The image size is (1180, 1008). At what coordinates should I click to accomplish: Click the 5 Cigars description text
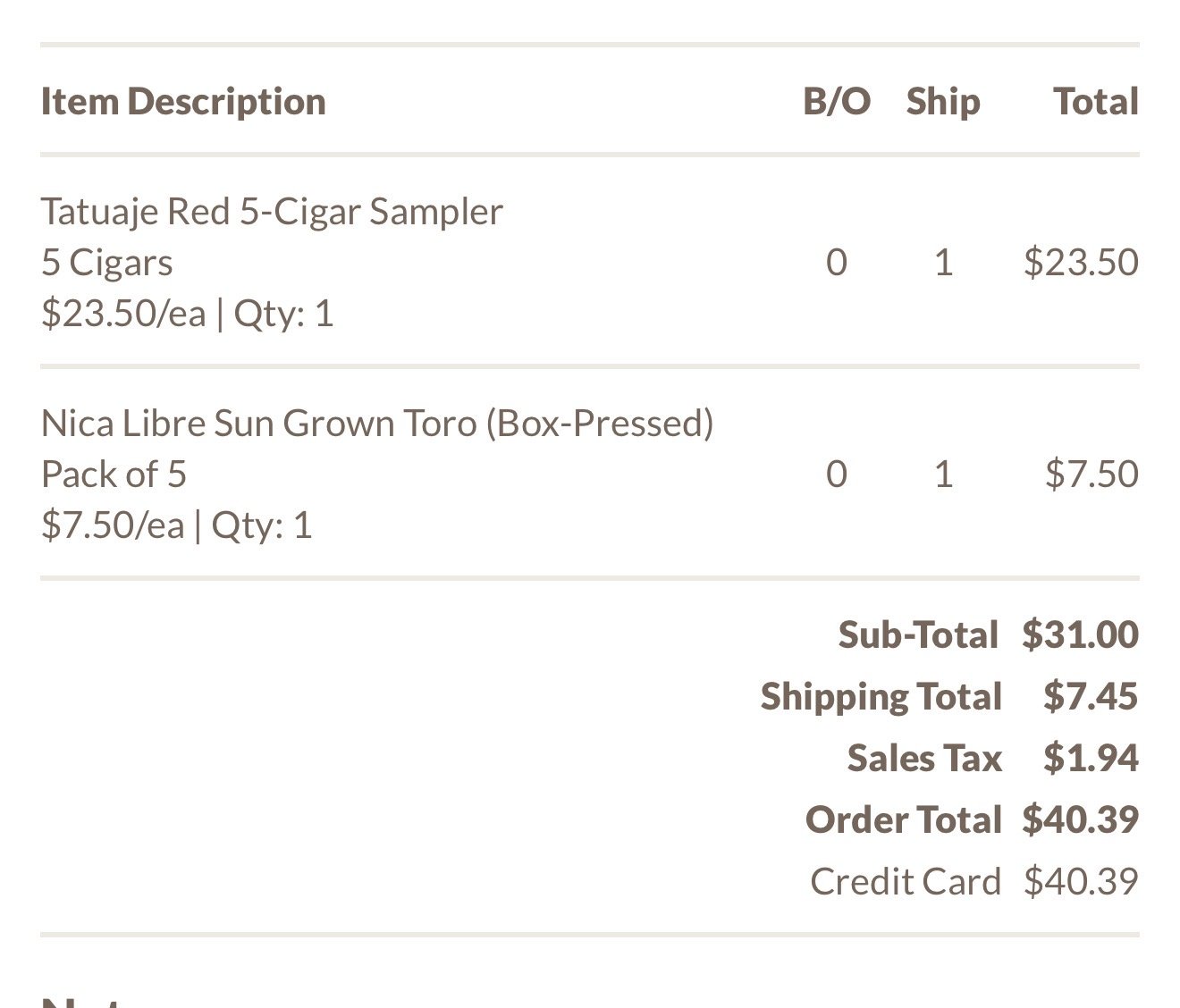(107, 263)
